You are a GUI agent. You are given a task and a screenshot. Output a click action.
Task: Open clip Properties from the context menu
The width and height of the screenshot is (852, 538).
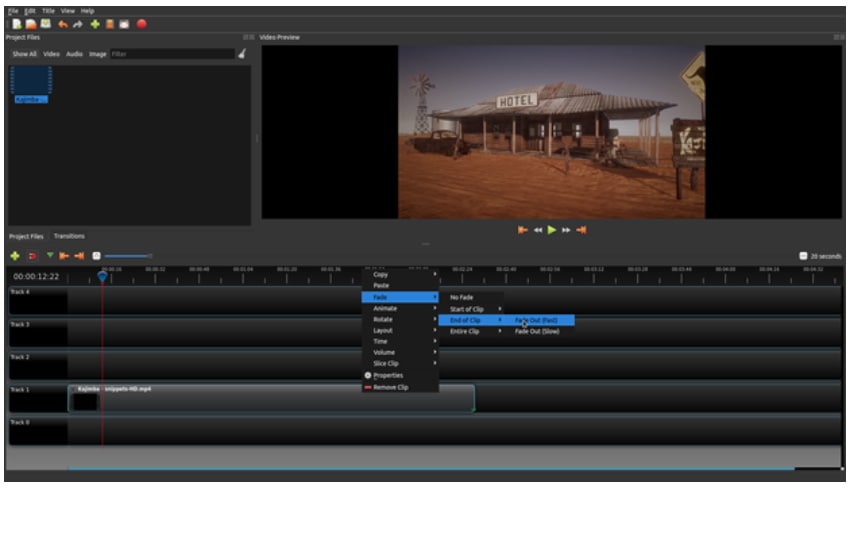coord(400,376)
